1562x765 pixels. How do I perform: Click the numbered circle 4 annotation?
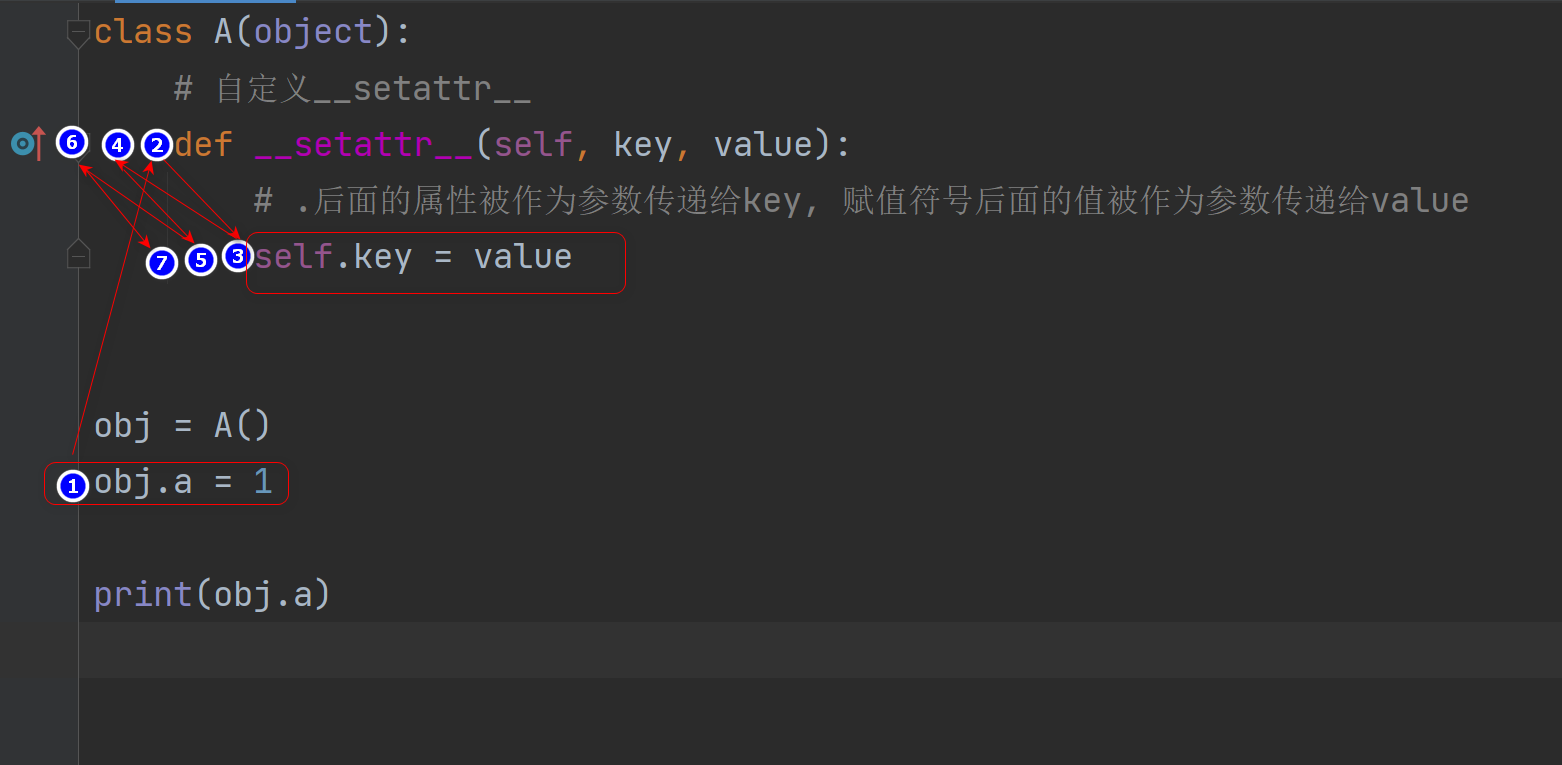pos(118,145)
